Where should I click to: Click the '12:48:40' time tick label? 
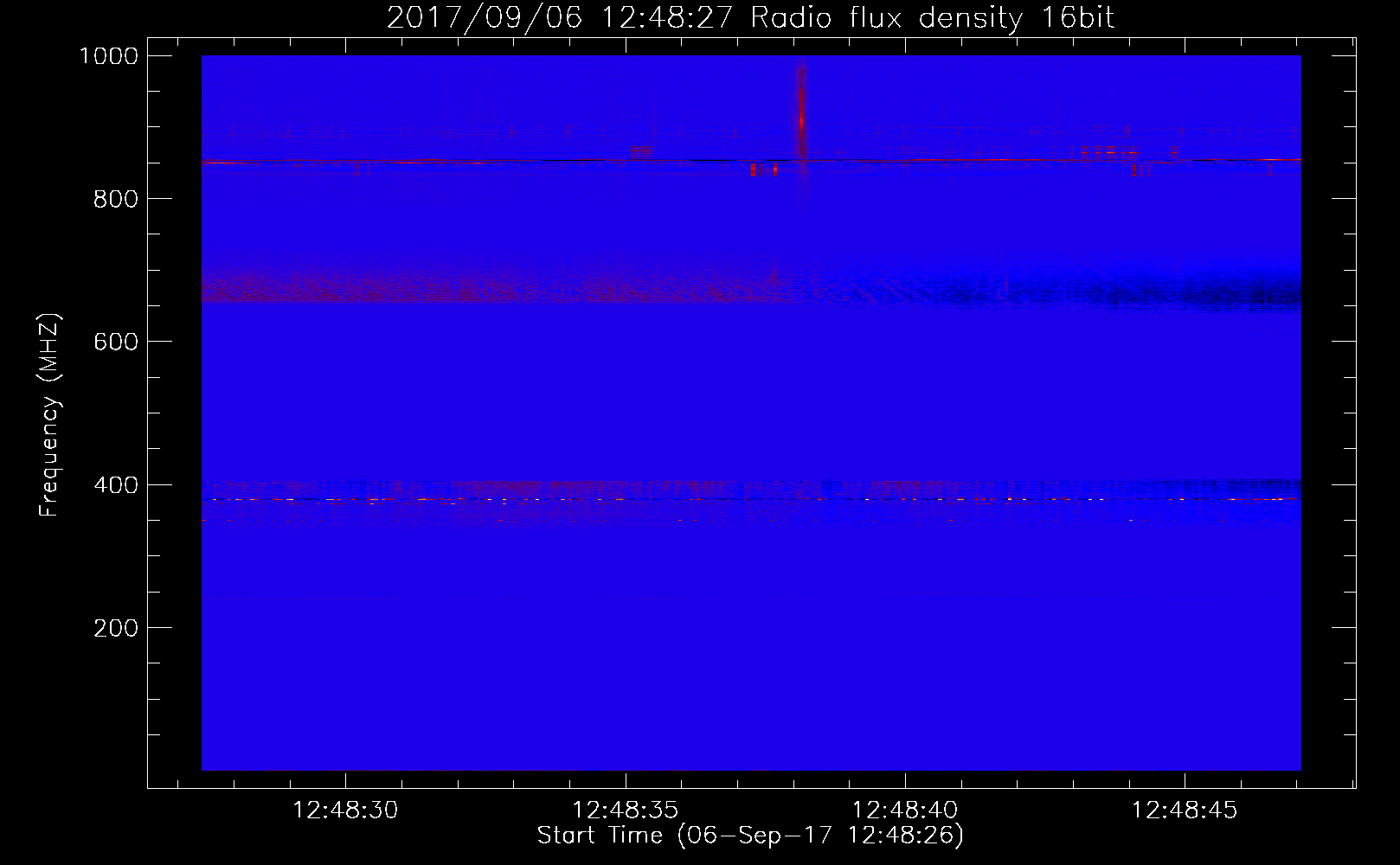pos(905,810)
